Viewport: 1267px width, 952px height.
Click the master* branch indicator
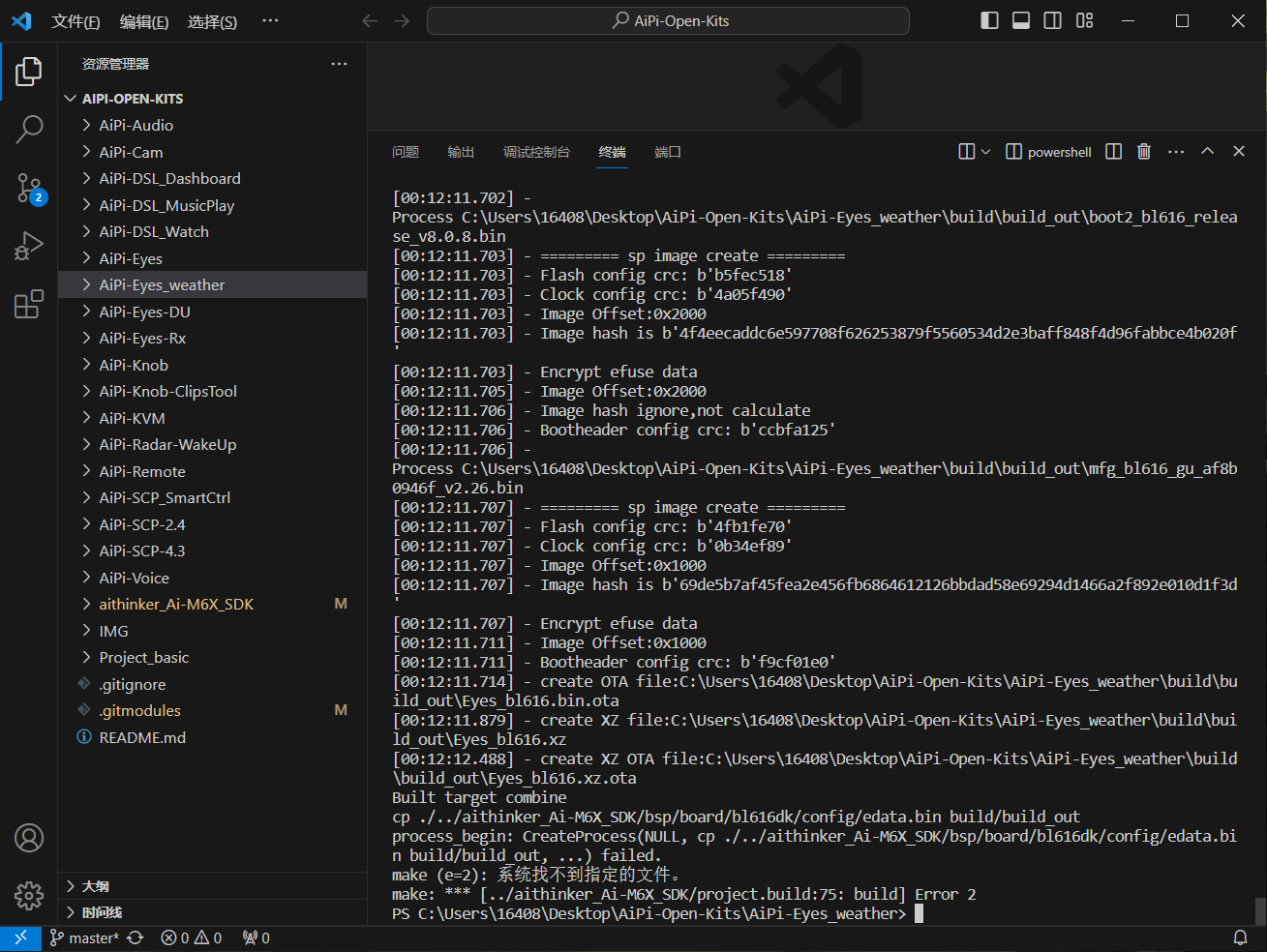pos(85,937)
